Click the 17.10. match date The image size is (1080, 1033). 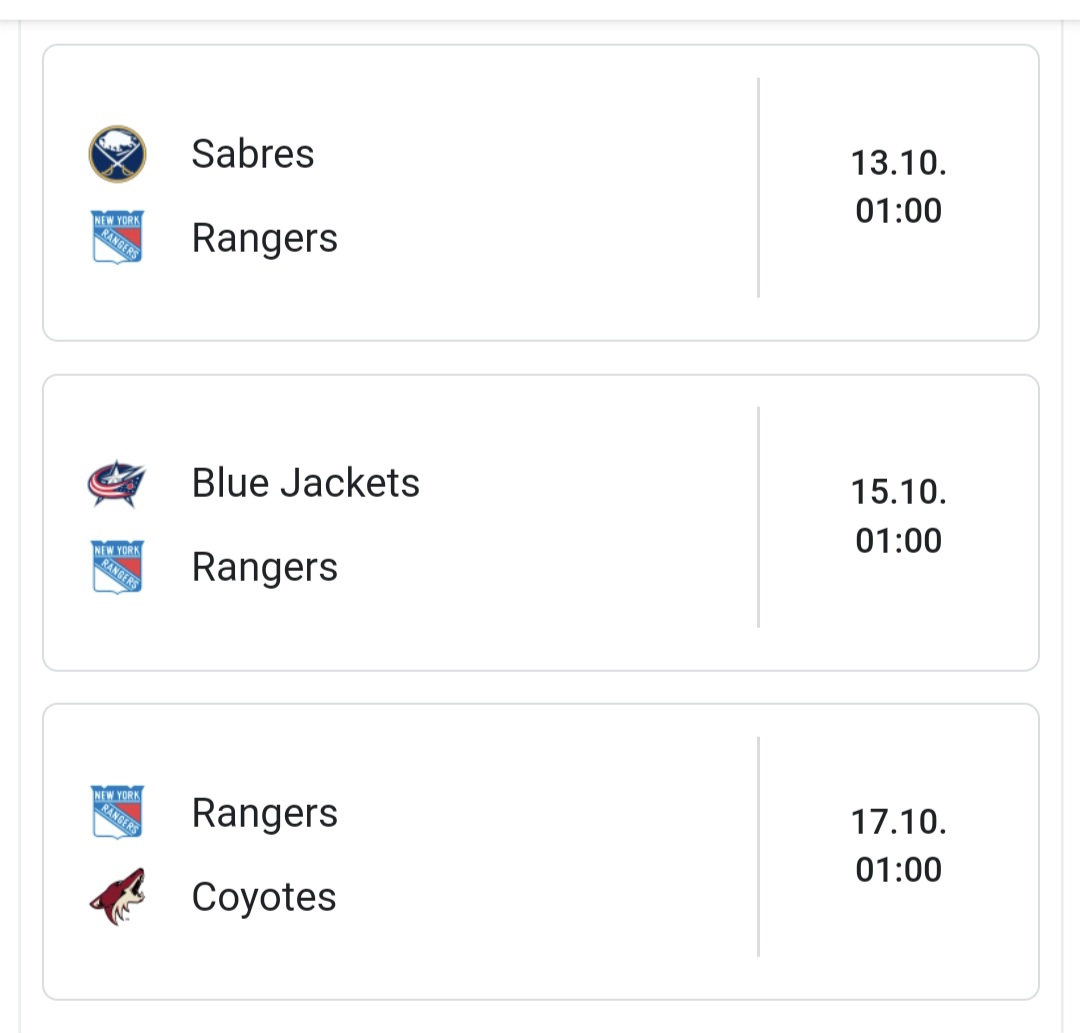pyautogui.click(x=898, y=822)
